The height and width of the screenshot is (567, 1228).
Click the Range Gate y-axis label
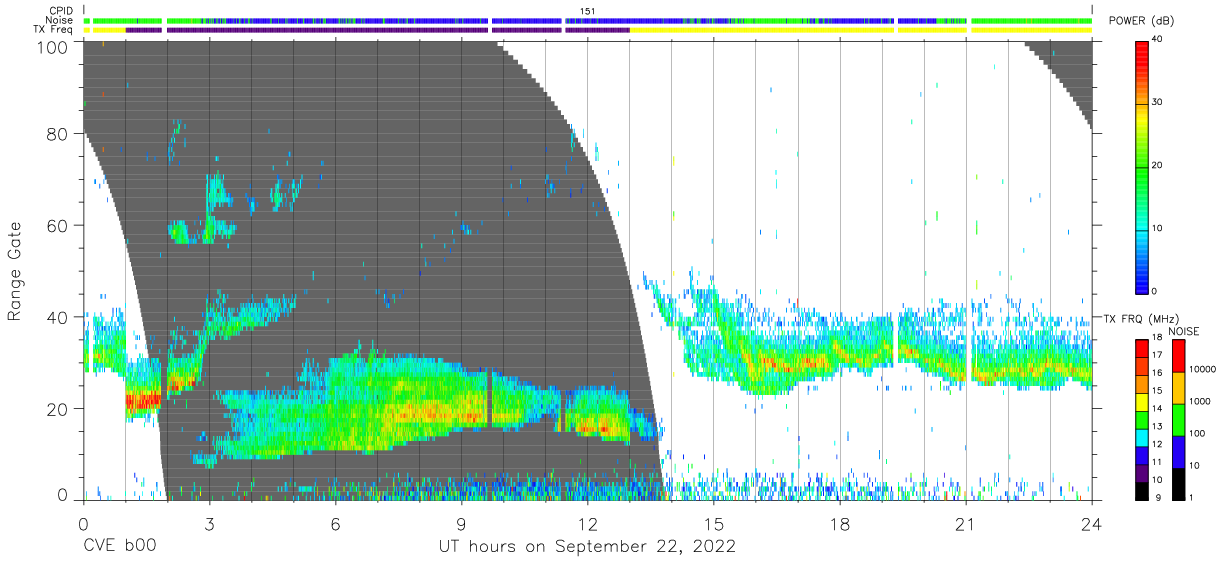point(15,270)
